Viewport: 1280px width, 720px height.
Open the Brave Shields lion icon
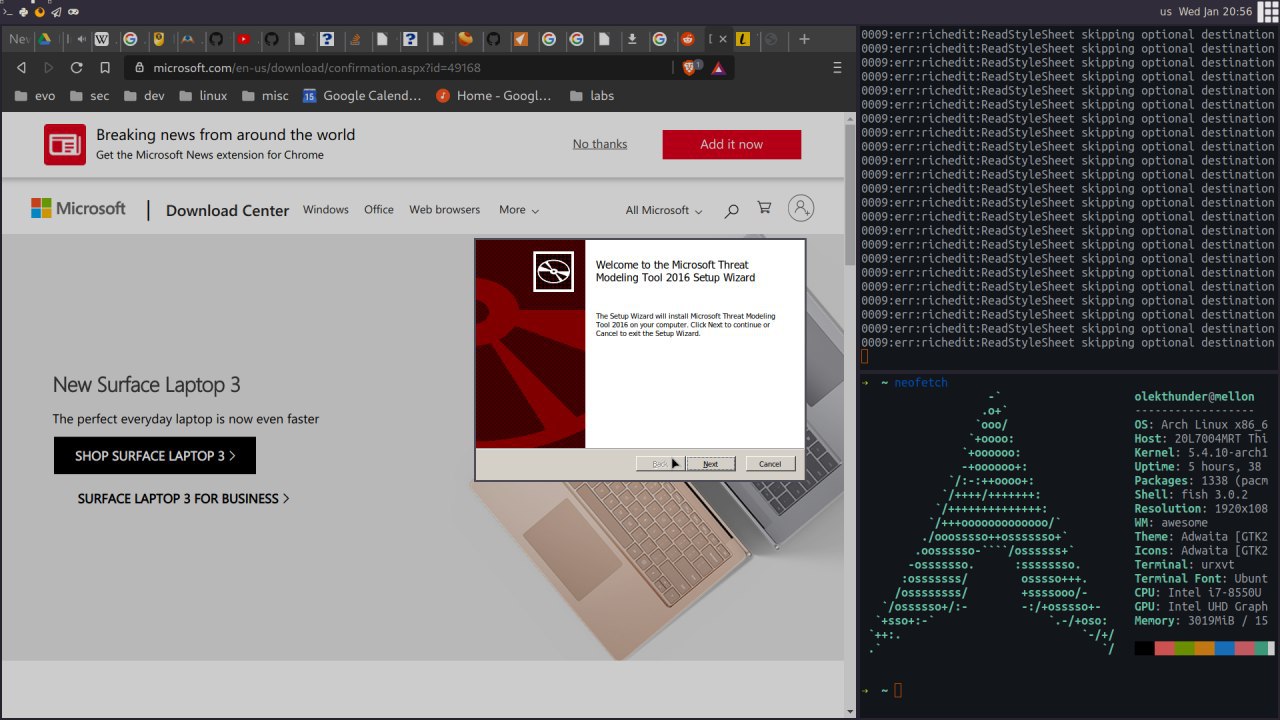(689, 67)
